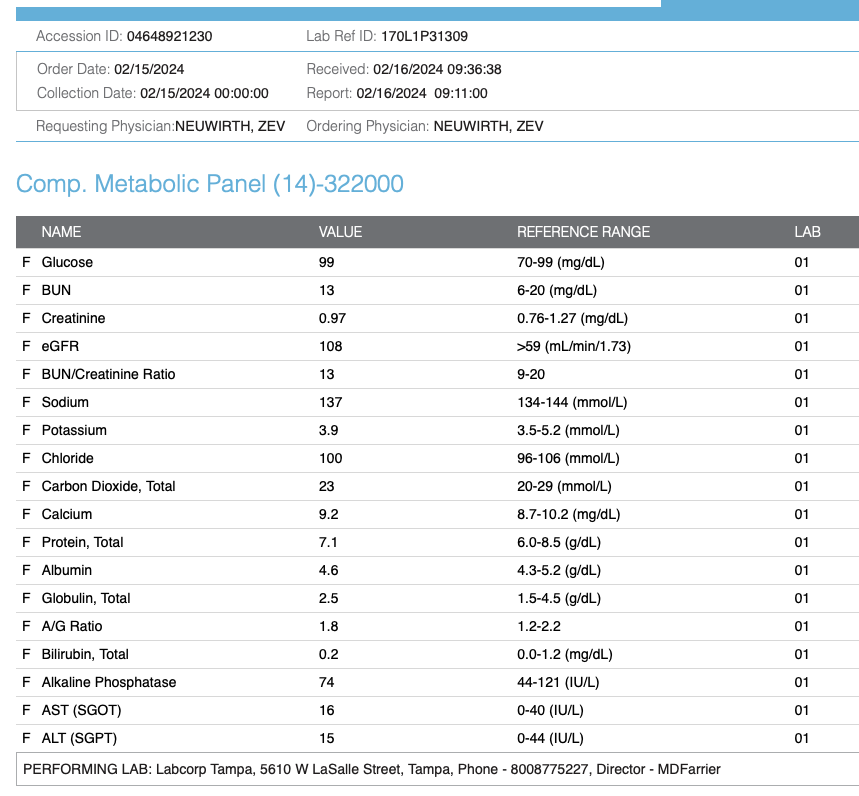859x796 pixels.
Task: Click the NAME column header
Action: tap(61, 232)
